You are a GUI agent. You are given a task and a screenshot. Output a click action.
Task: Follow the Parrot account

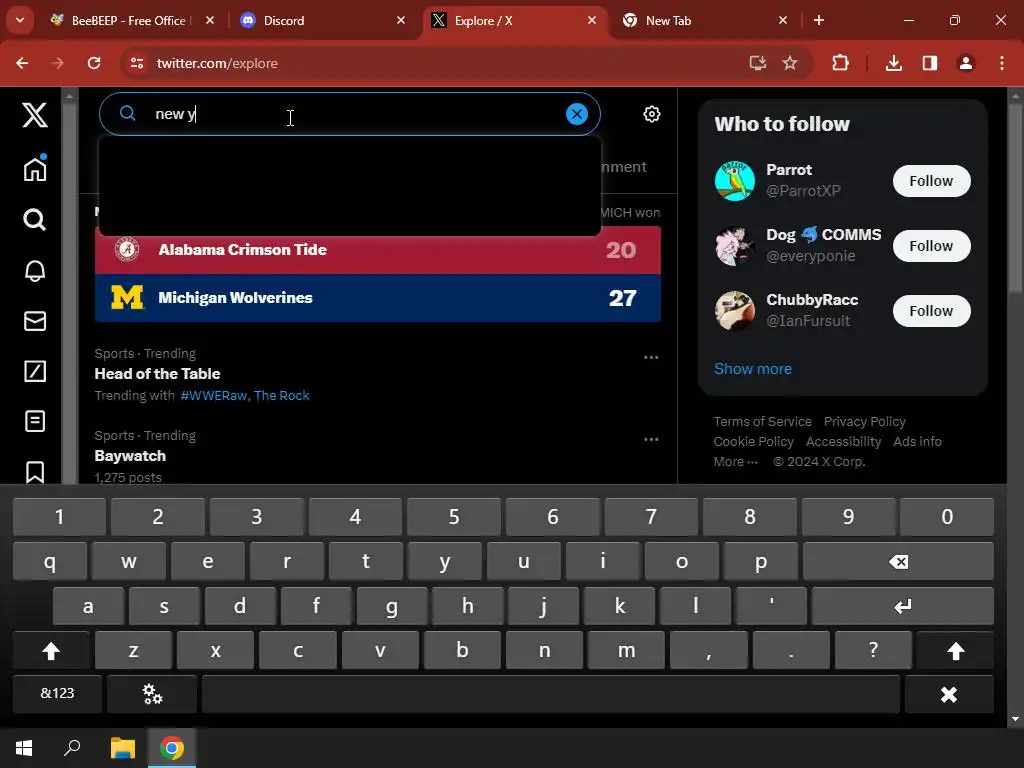(x=931, y=181)
